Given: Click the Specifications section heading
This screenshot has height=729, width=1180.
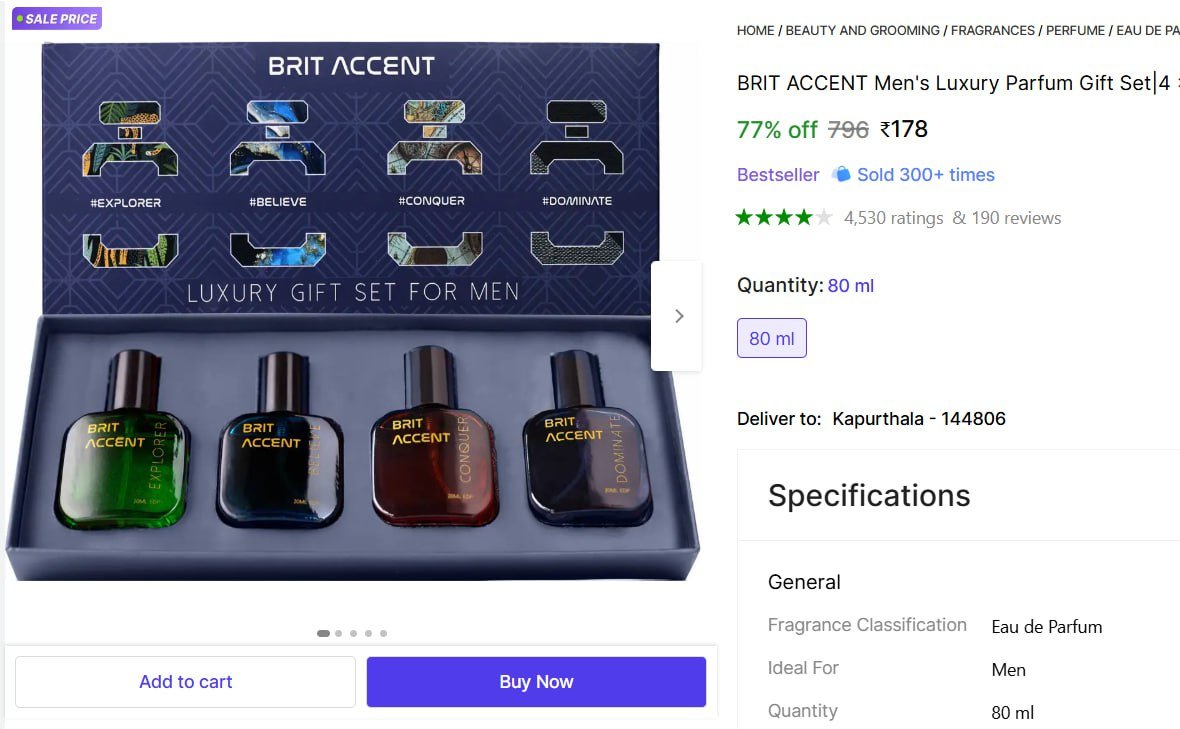Looking at the screenshot, I should (868, 496).
